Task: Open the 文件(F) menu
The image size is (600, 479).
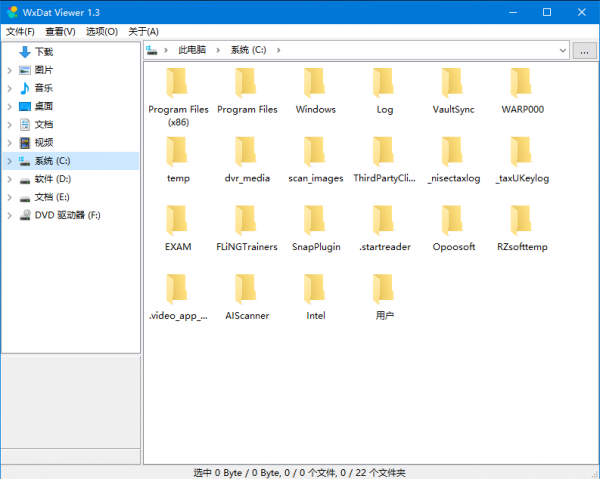Action: [20, 32]
